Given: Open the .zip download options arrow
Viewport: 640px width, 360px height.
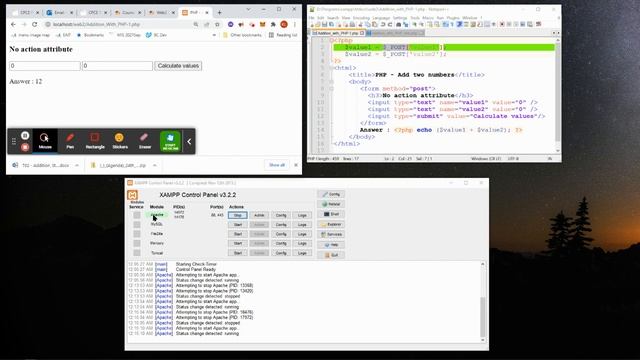Looking at the screenshot, I should coord(155,165).
